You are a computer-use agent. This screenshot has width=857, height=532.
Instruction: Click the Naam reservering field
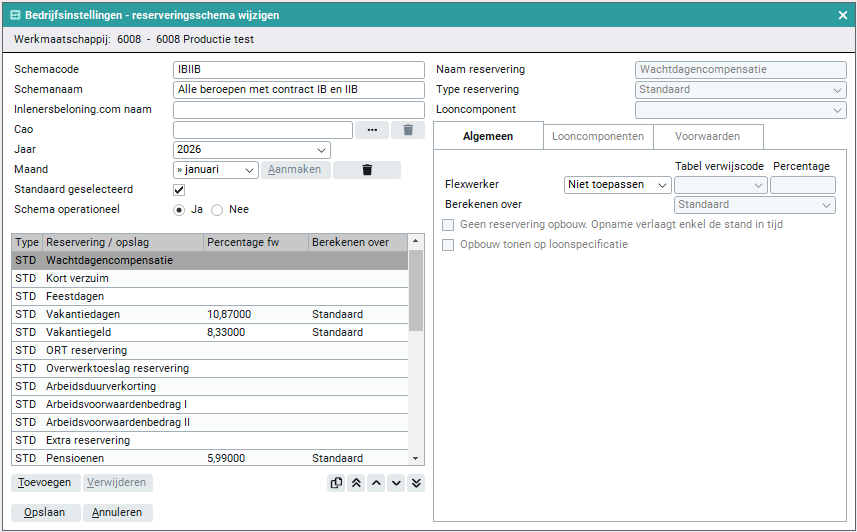(x=741, y=70)
